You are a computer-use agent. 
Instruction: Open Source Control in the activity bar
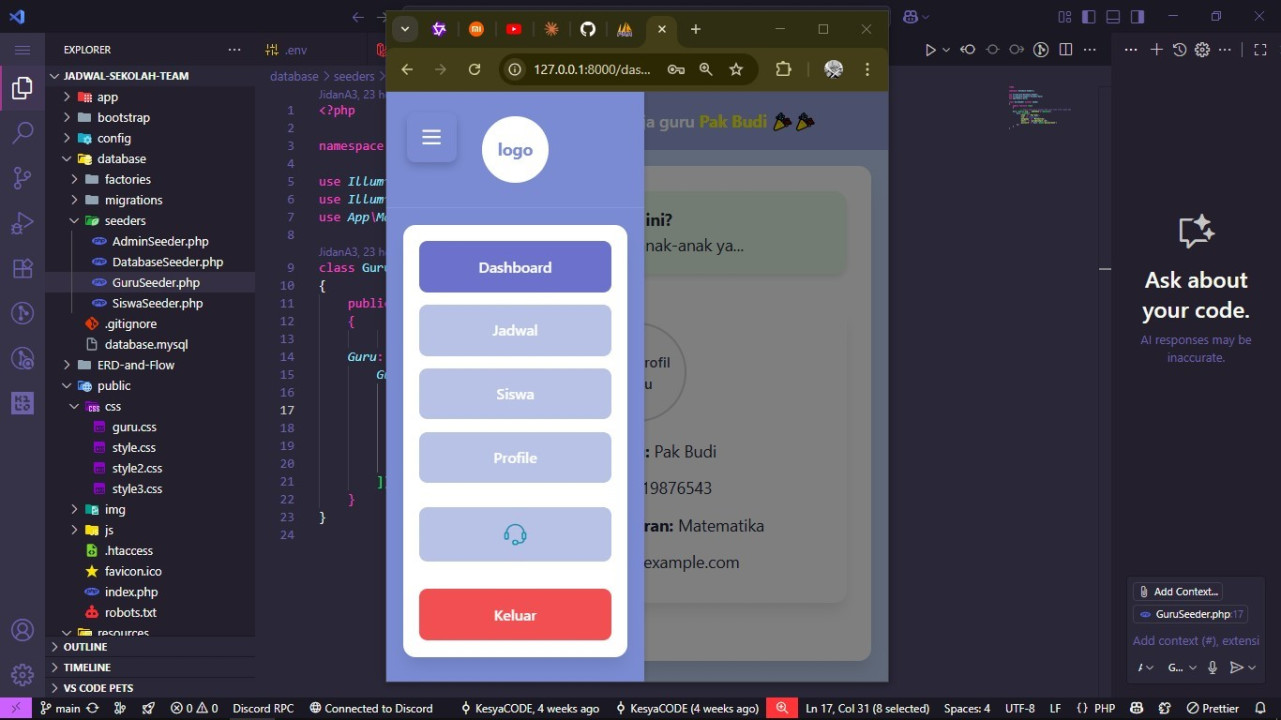22,178
